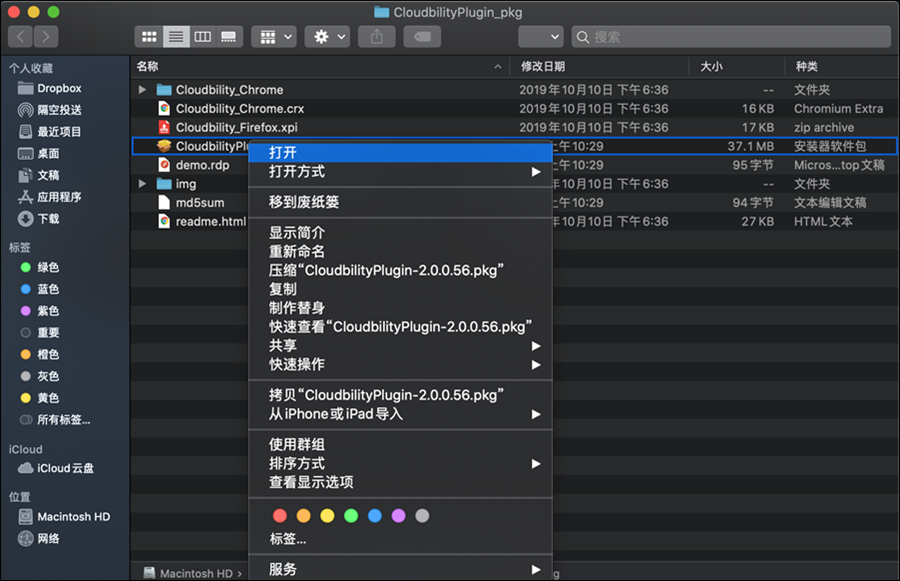Choose 重新命名 in the context menu
This screenshot has width=900, height=581.
coord(297,252)
